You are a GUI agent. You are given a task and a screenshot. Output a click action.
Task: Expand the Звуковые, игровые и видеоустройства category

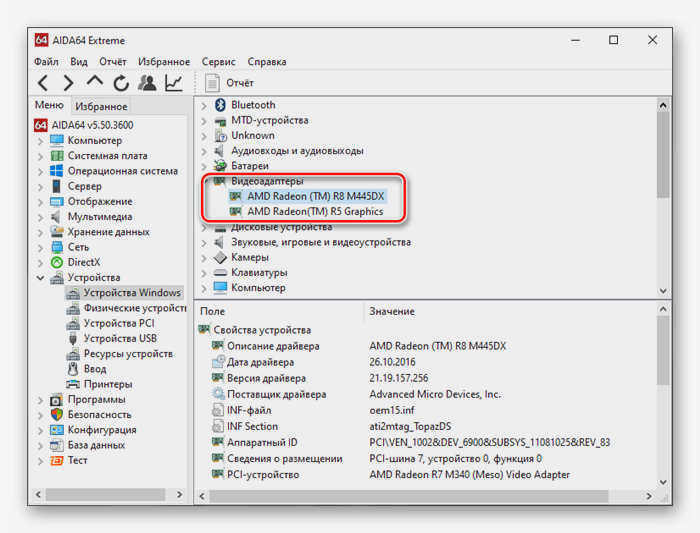point(204,243)
